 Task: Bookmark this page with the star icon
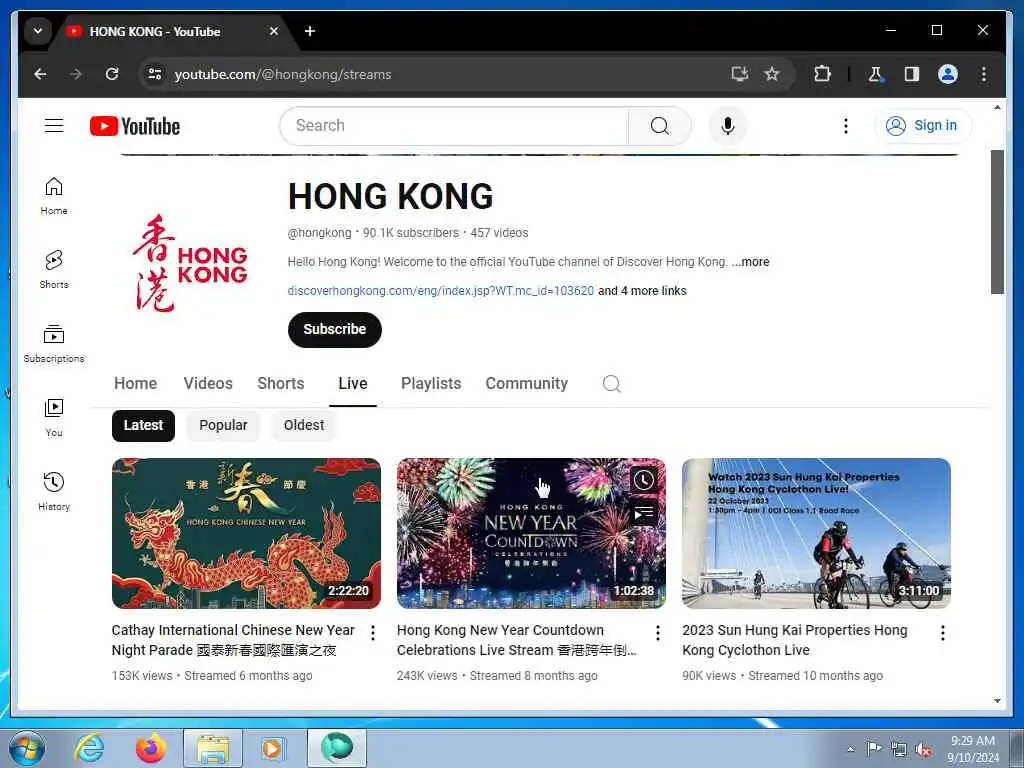[772, 74]
